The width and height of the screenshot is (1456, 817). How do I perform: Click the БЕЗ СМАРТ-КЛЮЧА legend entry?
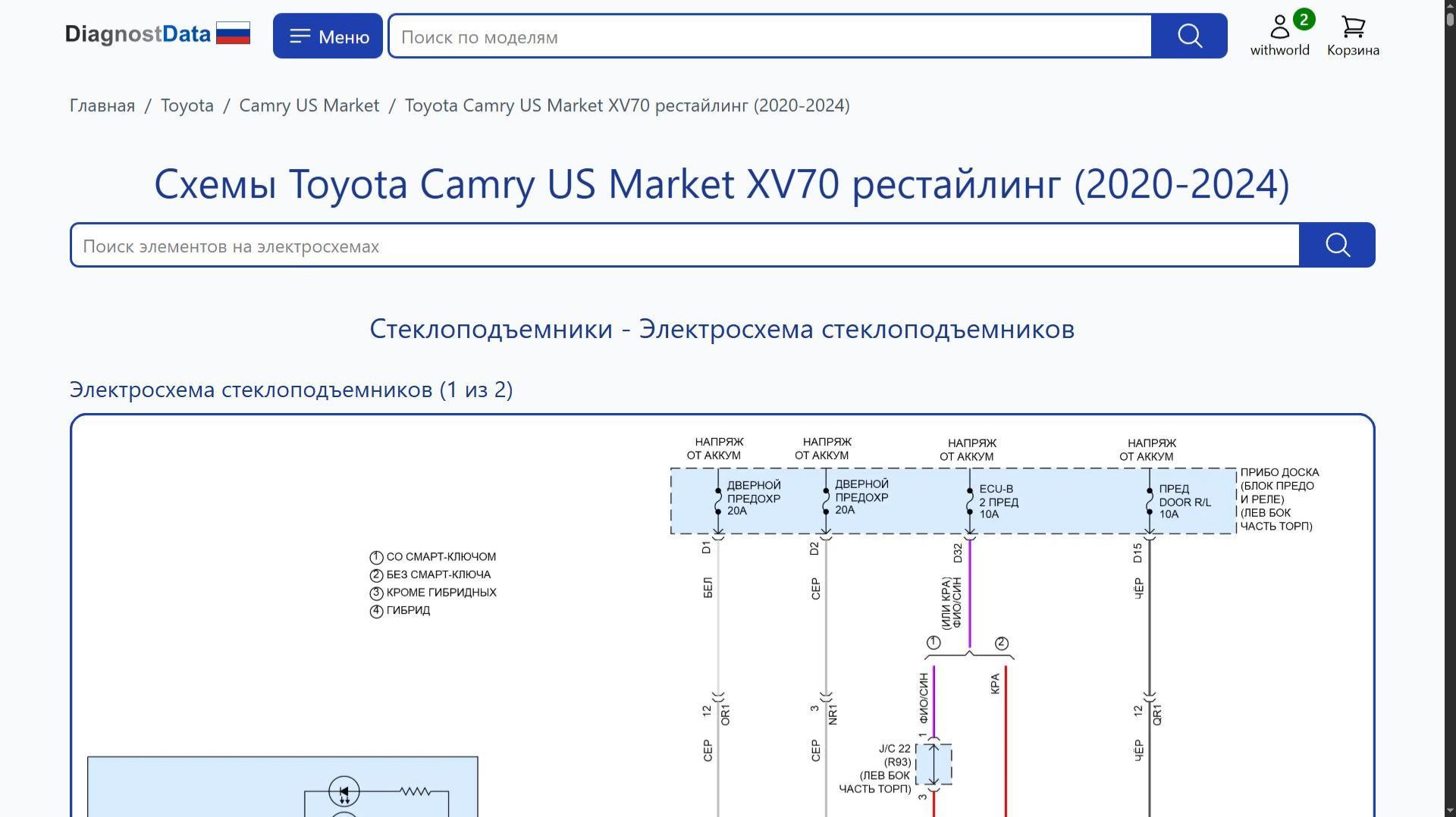[x=430, y=575]
